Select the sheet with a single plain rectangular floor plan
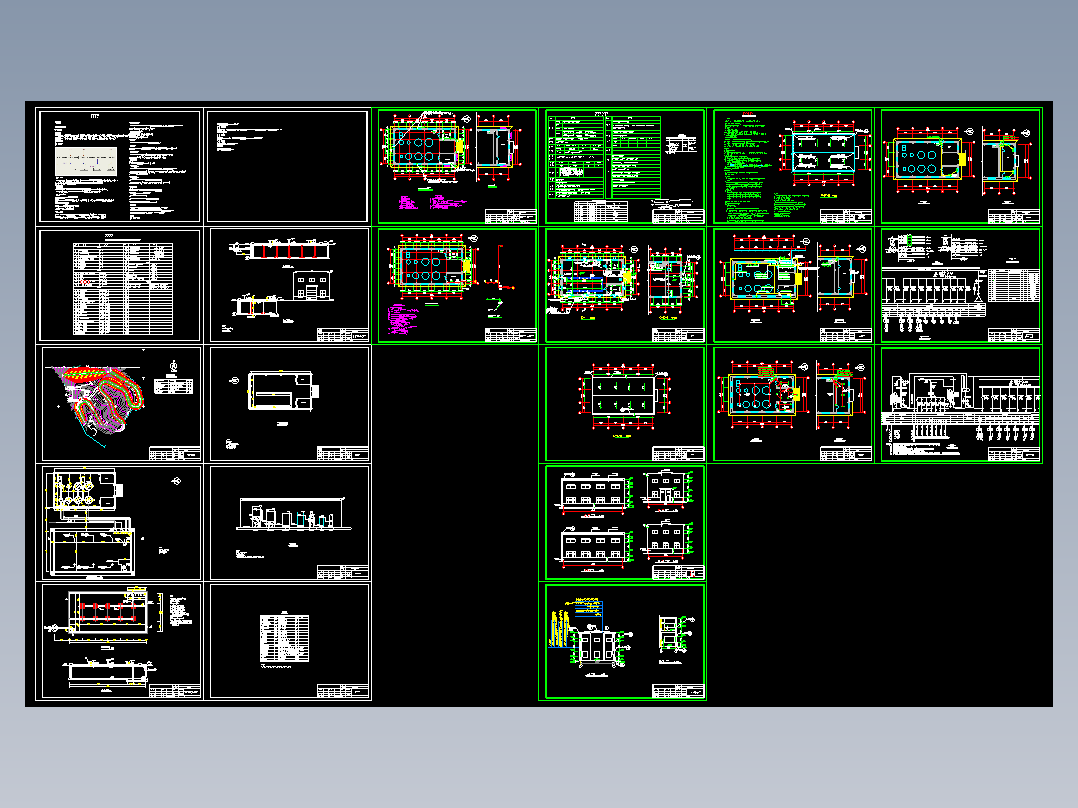1078x808 pixels. 289,404
